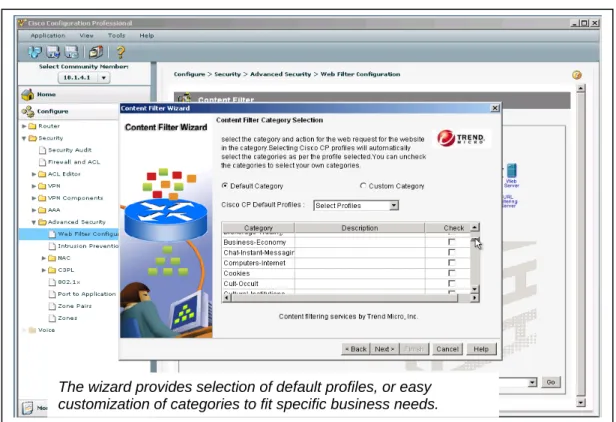Image resolution: width=616 pixels, height=422 pixels.
Task: Open the Tools menu
Action: pyautogui.click(x=116, y=36)
